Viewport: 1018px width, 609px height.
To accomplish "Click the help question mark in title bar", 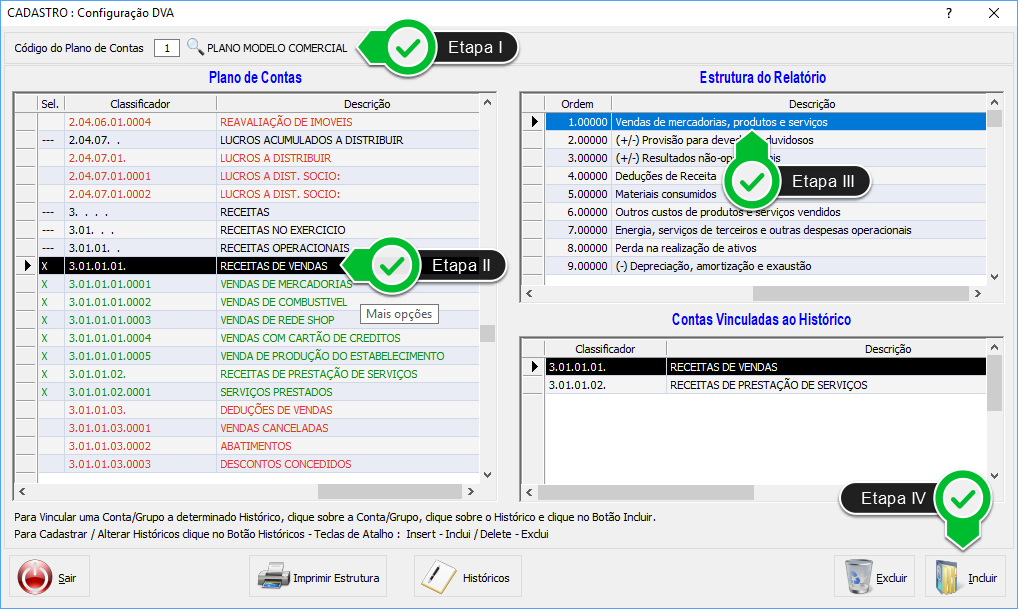I will [948, 13].
